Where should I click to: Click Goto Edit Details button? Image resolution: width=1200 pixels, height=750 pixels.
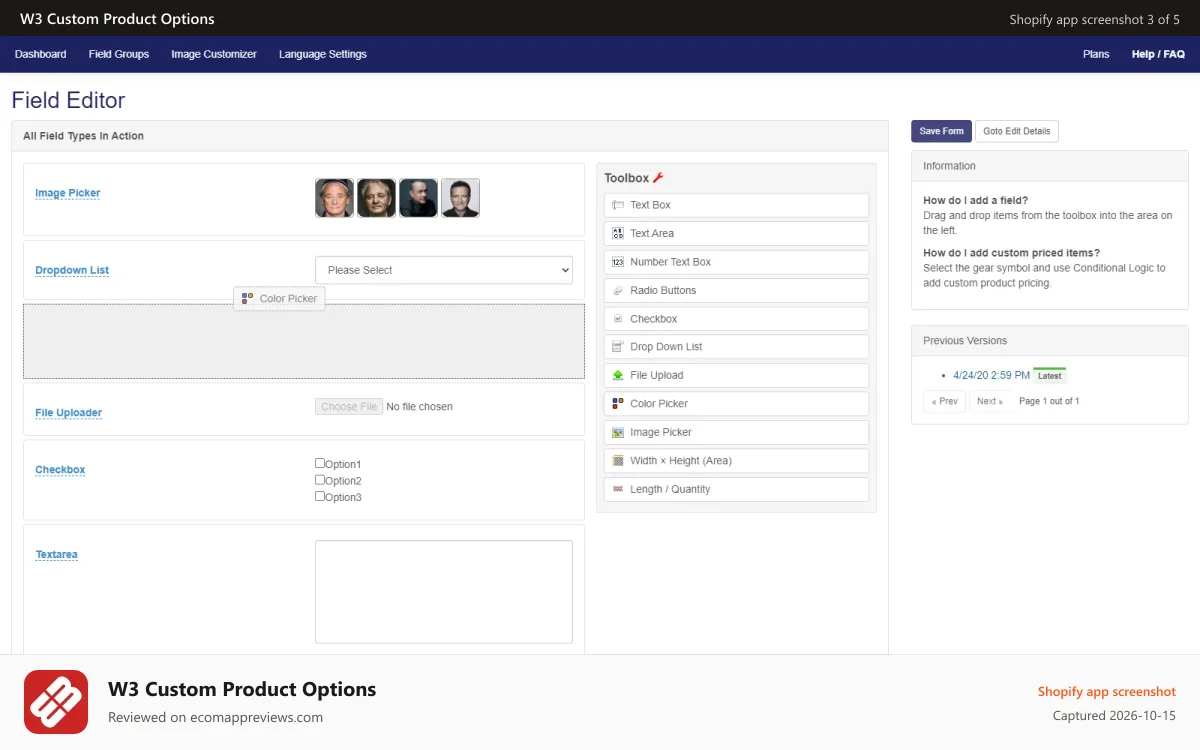(x=1016, y=131)
